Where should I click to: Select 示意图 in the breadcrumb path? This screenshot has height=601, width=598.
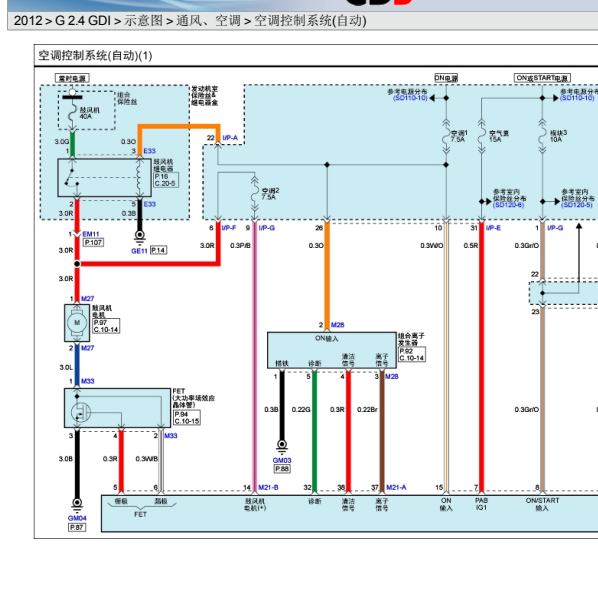(x=143, y=21)
